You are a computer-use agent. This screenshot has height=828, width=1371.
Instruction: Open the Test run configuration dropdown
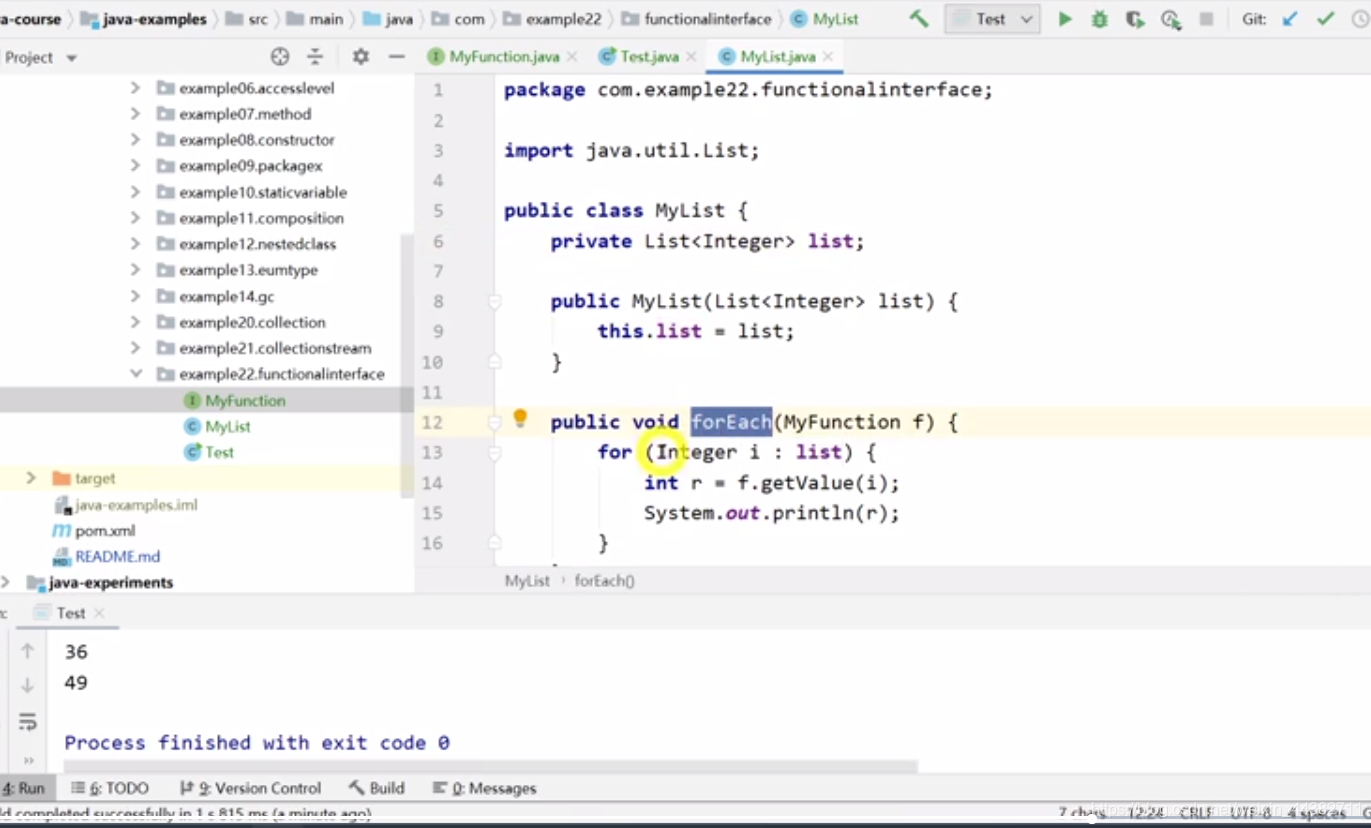pos(991,19)
